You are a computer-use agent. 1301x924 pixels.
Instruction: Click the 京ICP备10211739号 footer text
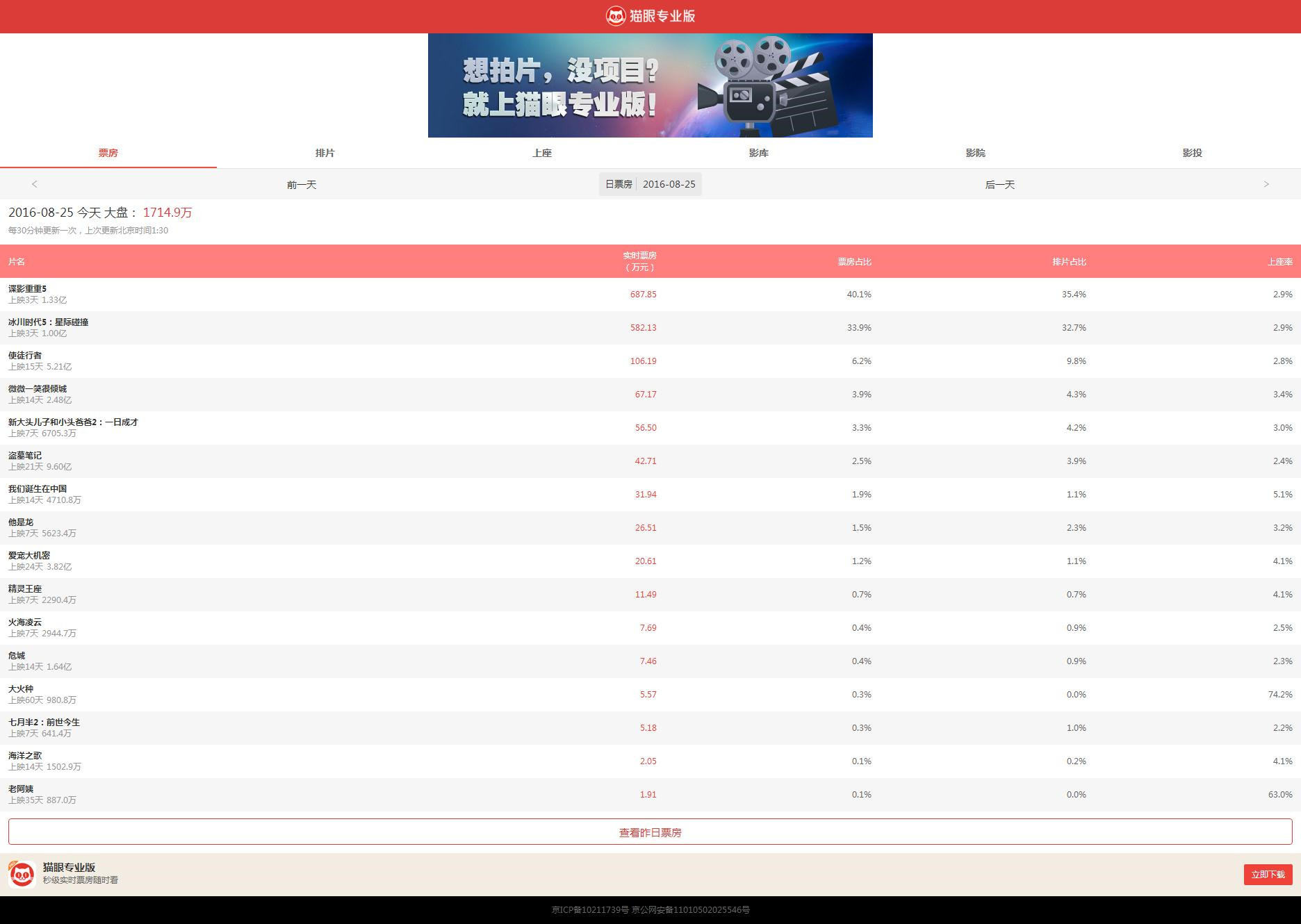(x=590, y=909)
